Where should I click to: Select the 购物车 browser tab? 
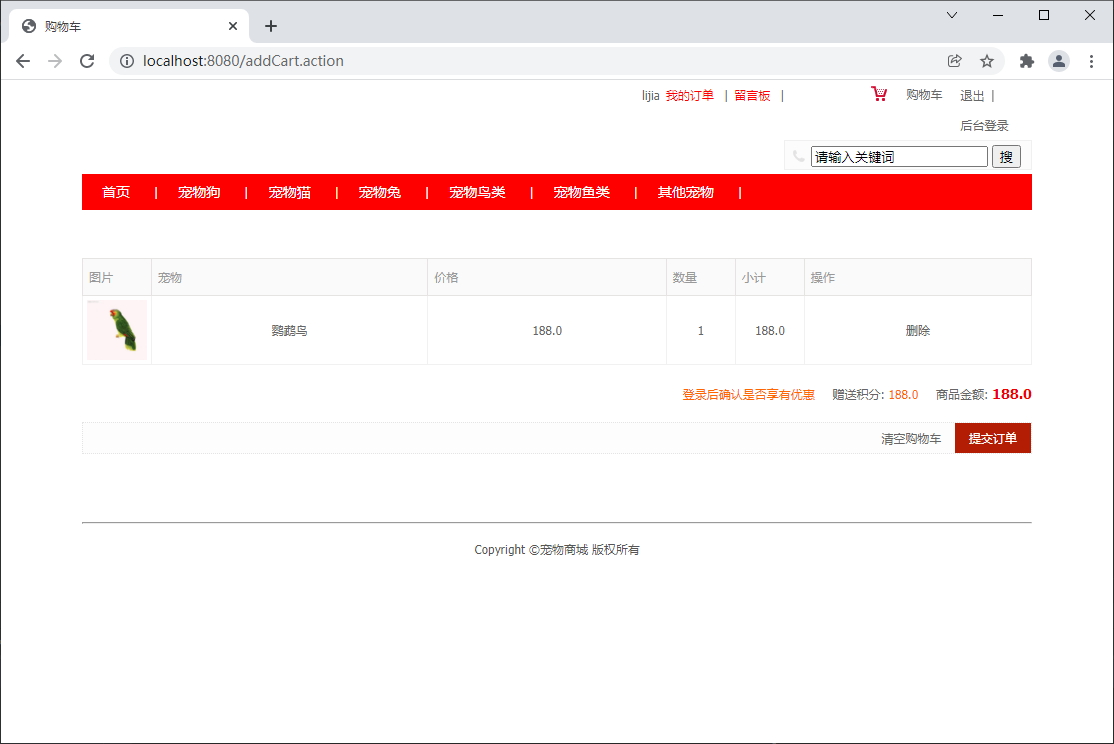tap(129, 26)
